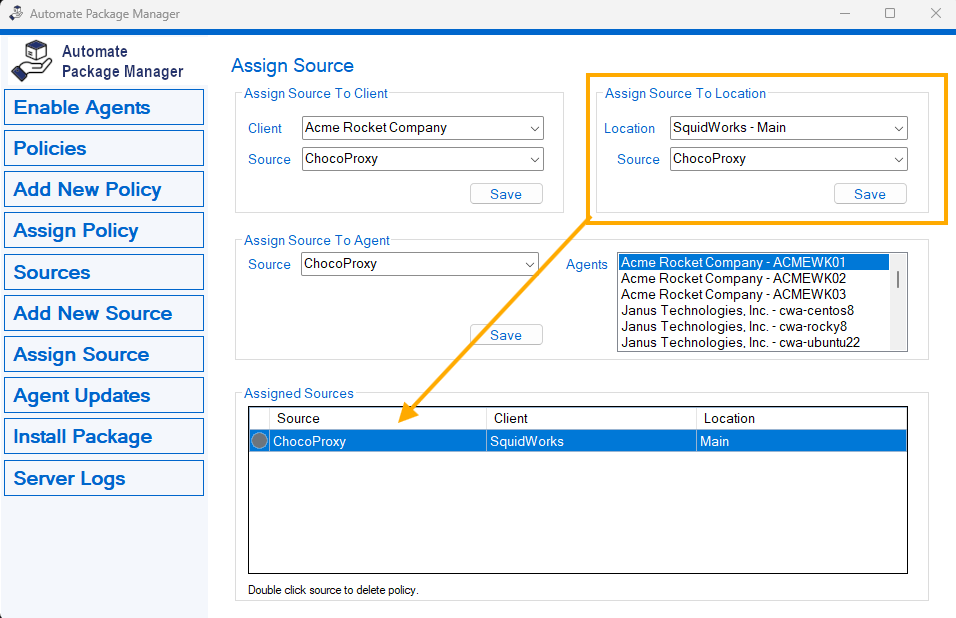Image resolution: width=956 pixels, height=618 pixels.
Task: Go to the Policies section
Action: tap(104, 148)
